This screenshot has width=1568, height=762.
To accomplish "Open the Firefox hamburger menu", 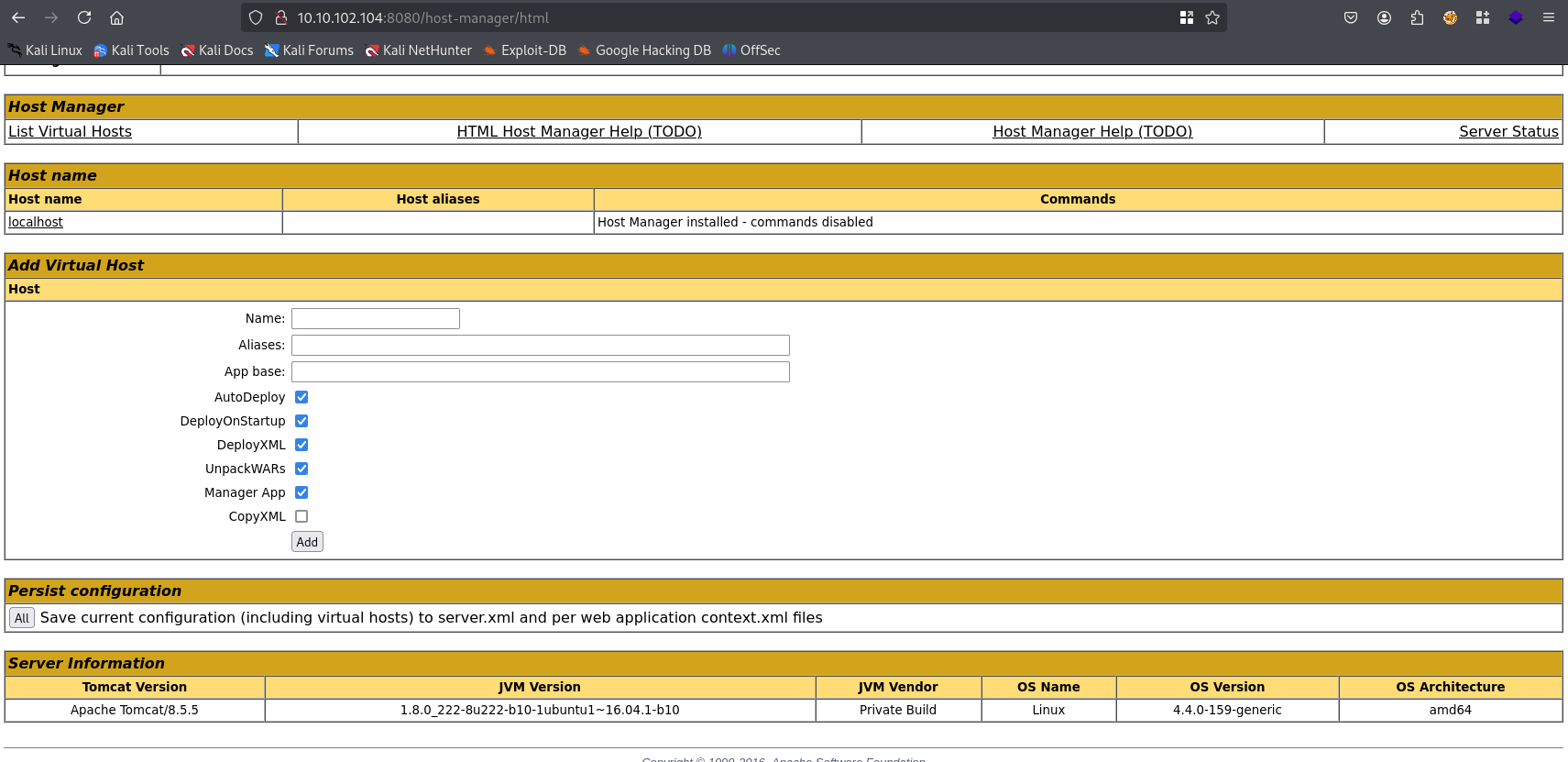I will [1549, 17].
